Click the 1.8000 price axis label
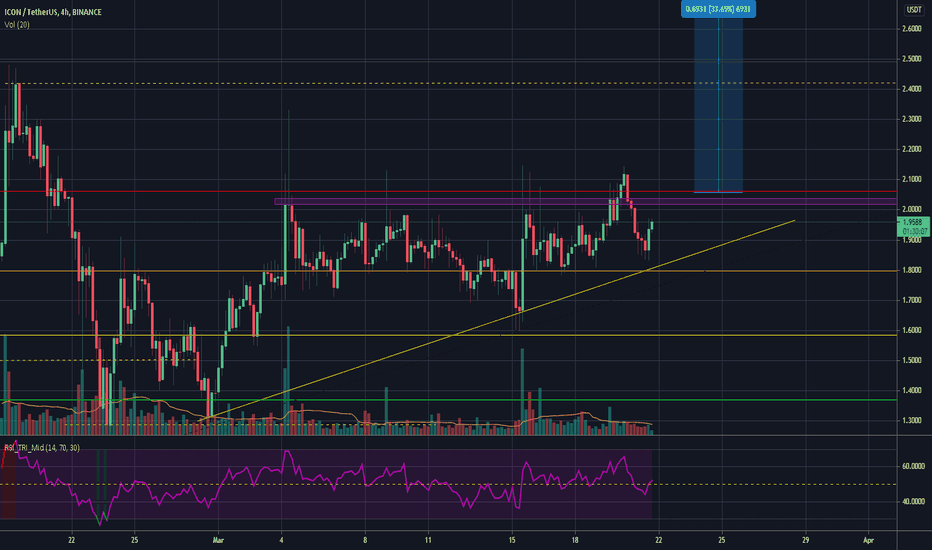932x550 pixels. 911,270
